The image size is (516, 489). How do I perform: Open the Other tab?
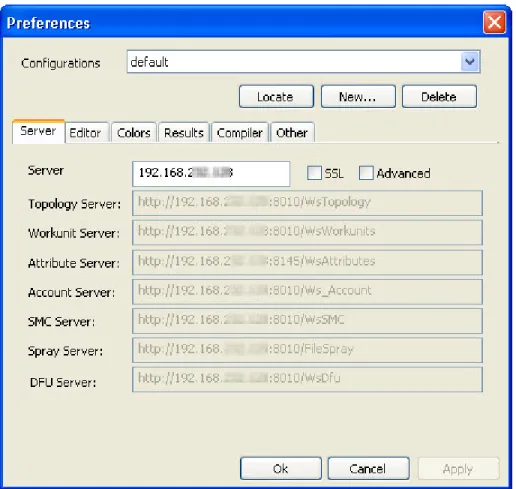tap(292, 133)
